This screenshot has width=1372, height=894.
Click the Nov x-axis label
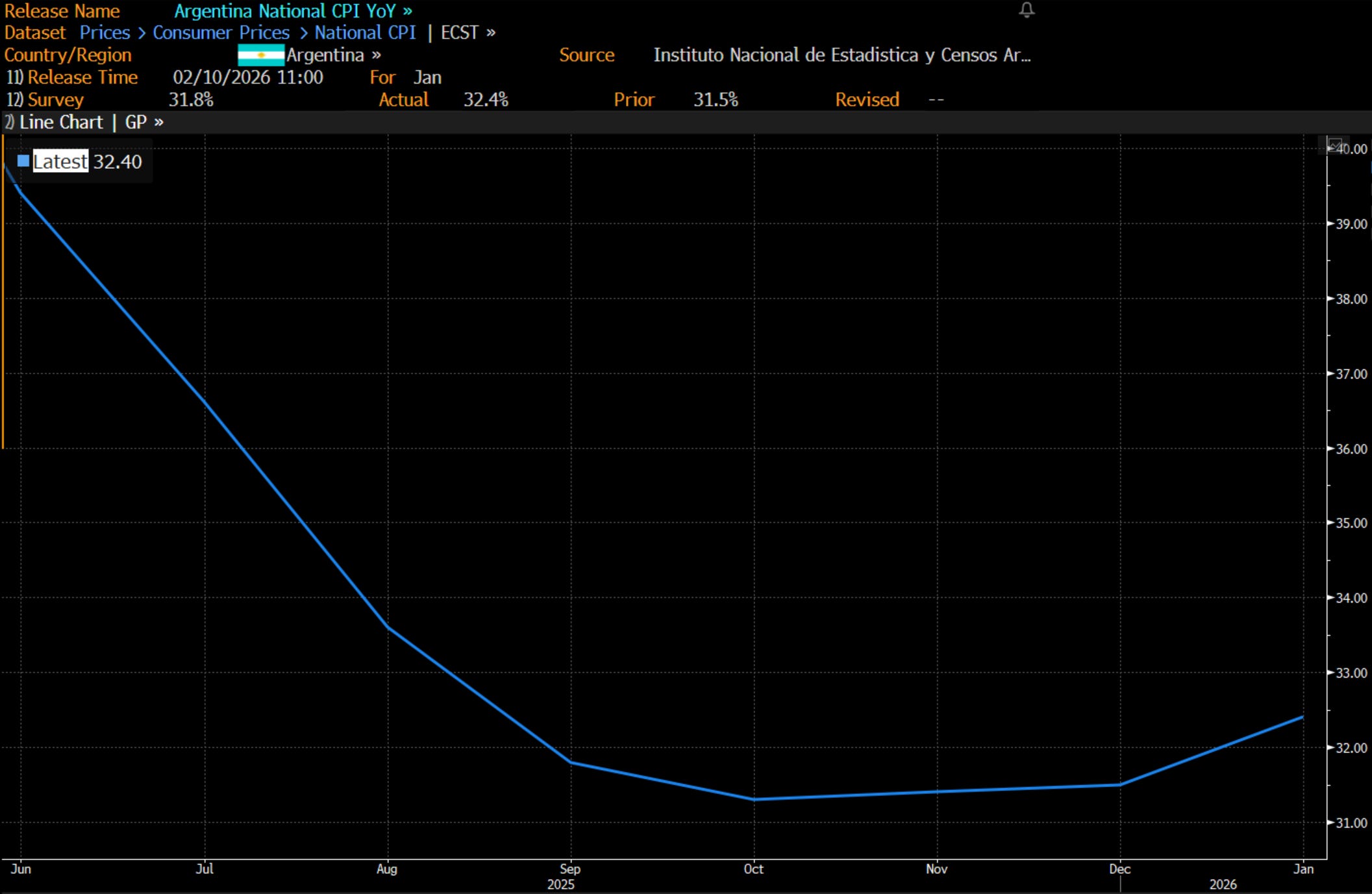[x=936, y=869]
